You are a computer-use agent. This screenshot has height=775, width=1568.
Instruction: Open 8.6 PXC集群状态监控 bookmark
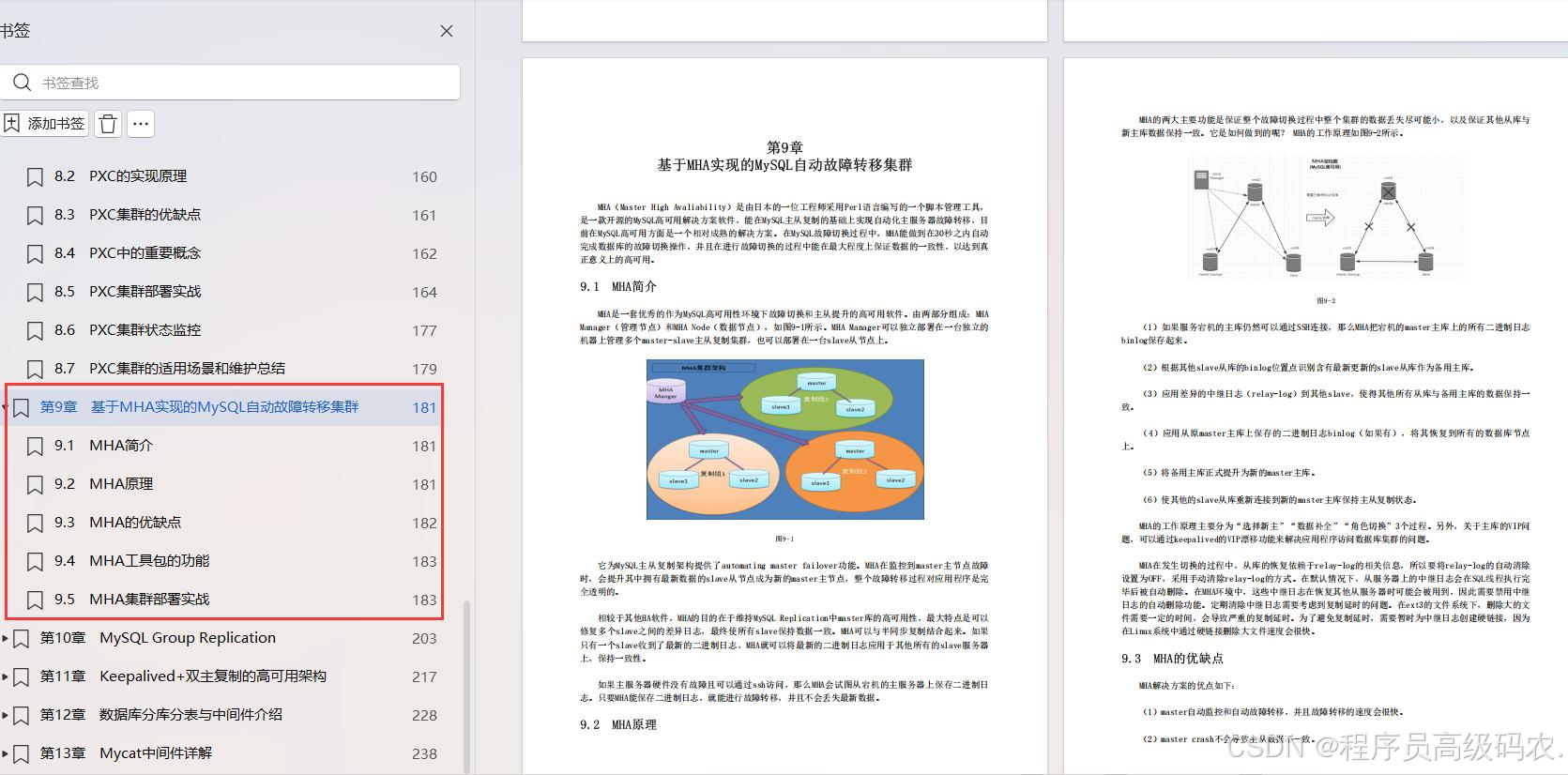[128, 330]
